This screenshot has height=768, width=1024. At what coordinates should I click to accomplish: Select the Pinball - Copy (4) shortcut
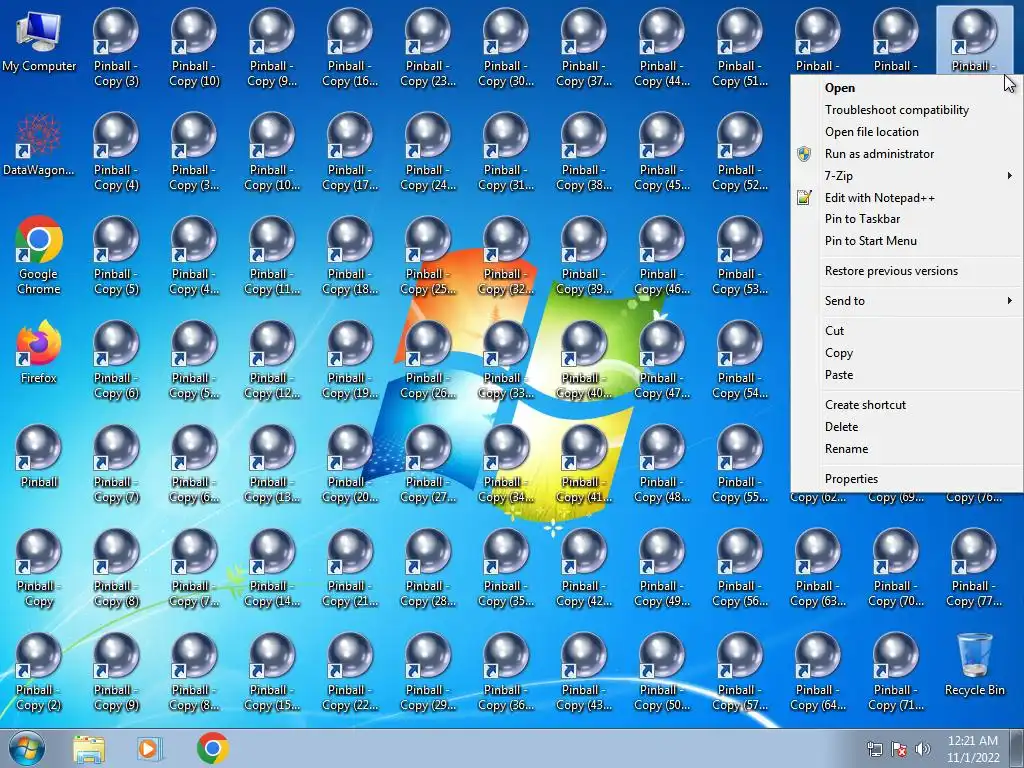(116, 152)
